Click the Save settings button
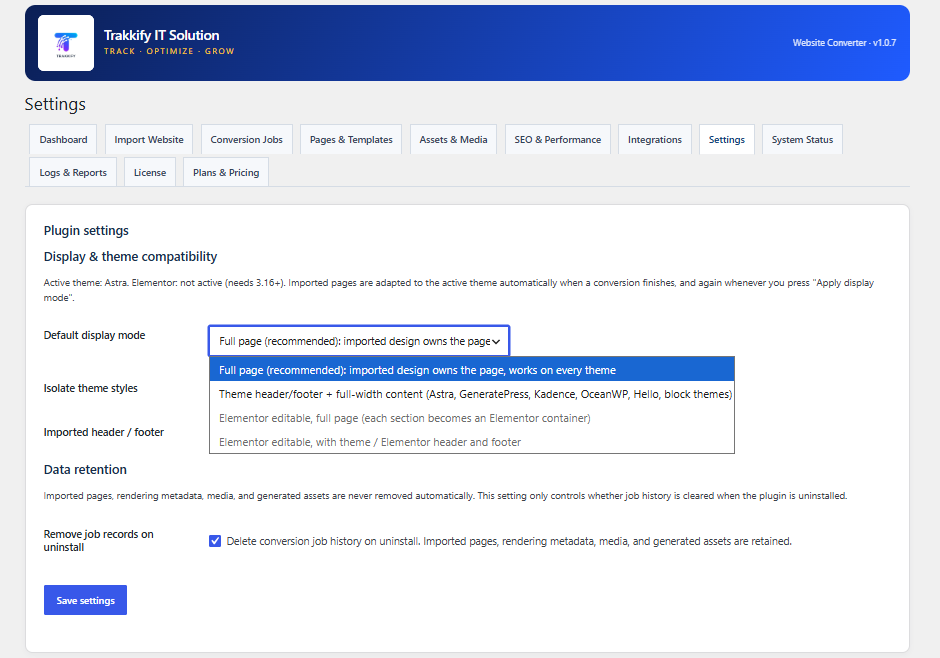Viewport: 940px width, 658px height. pyautogui.click(x=85, y=600)
